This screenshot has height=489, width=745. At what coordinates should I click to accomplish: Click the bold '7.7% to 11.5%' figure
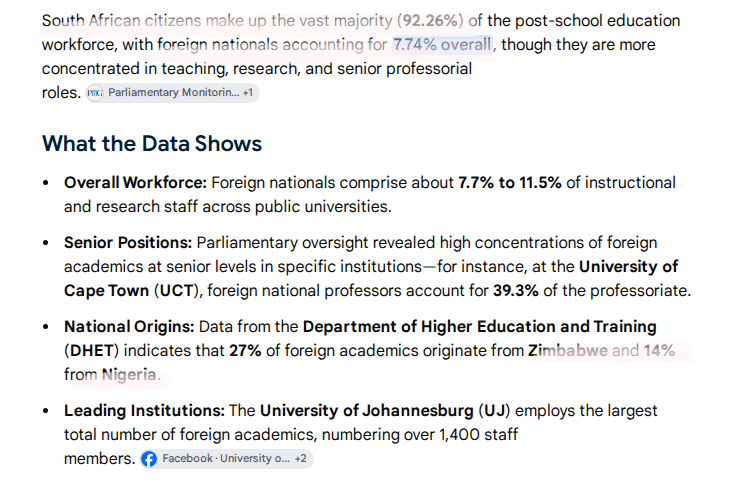coord(510,183)
